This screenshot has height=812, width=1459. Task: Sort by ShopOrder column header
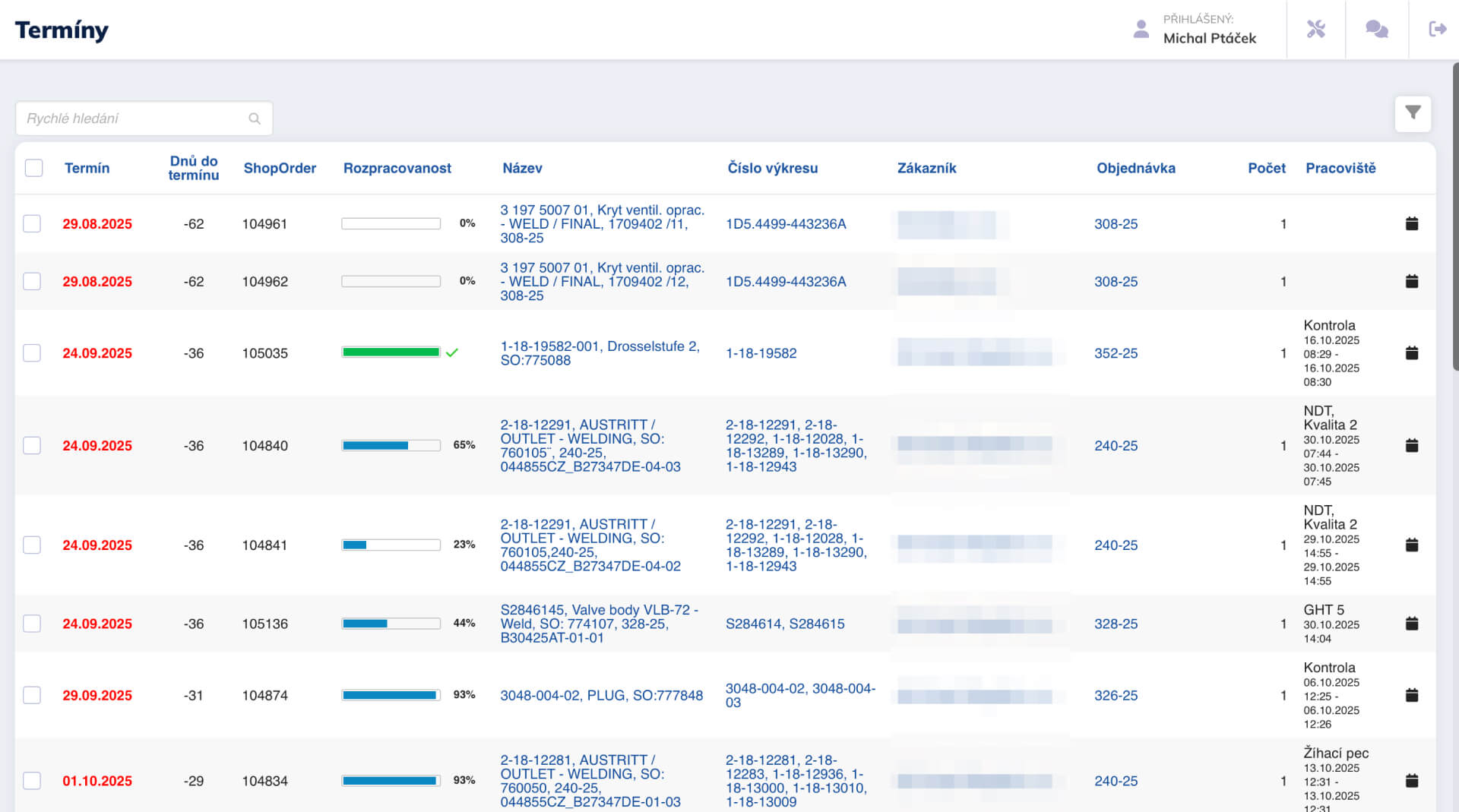point(280,168)
